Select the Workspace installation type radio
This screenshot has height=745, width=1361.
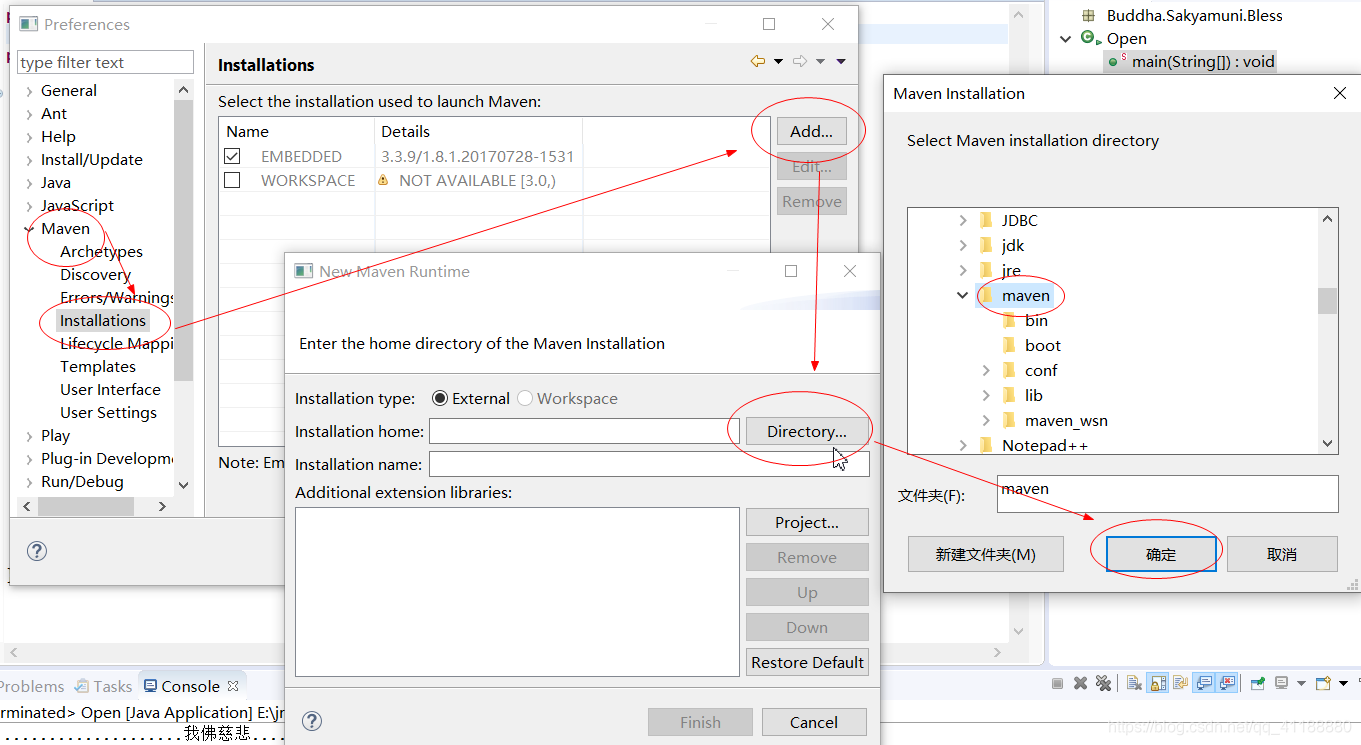coord(525,398)
